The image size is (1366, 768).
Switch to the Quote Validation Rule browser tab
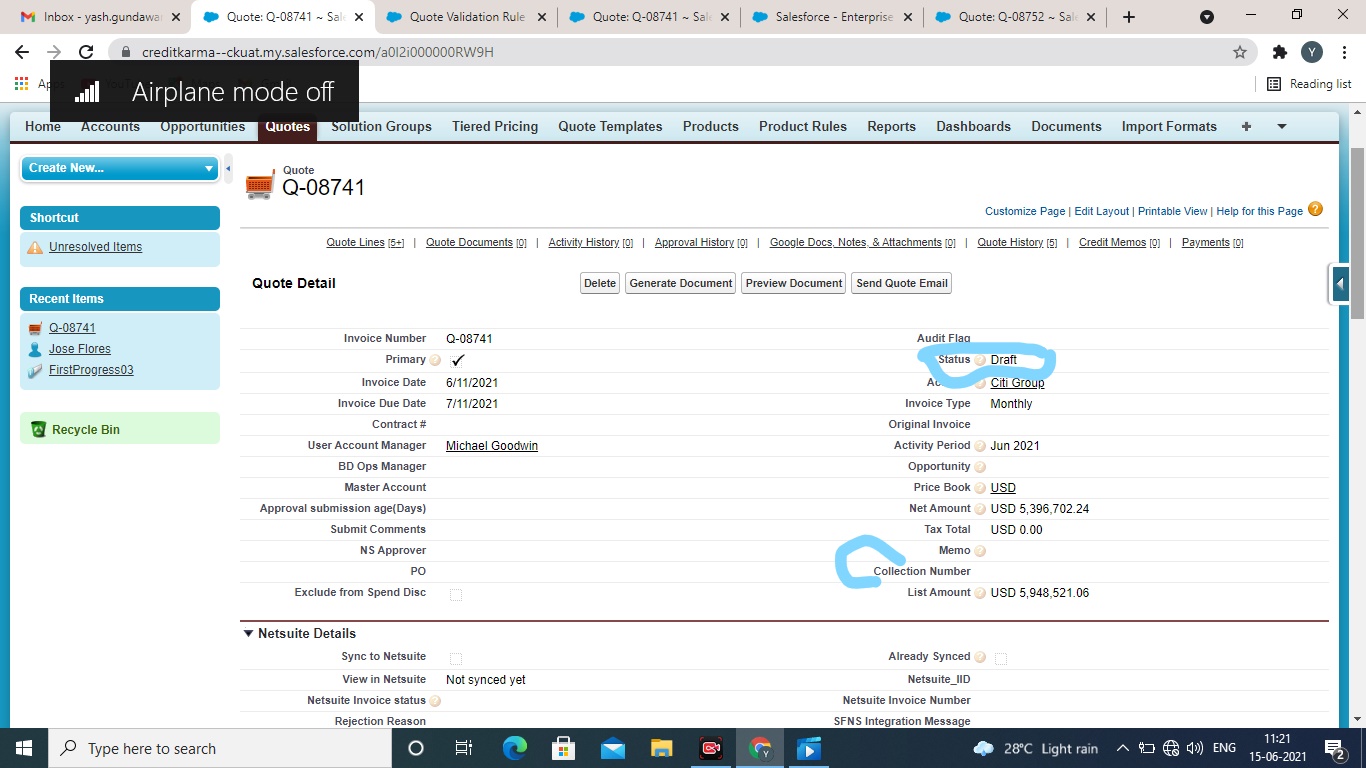point(466,17)
